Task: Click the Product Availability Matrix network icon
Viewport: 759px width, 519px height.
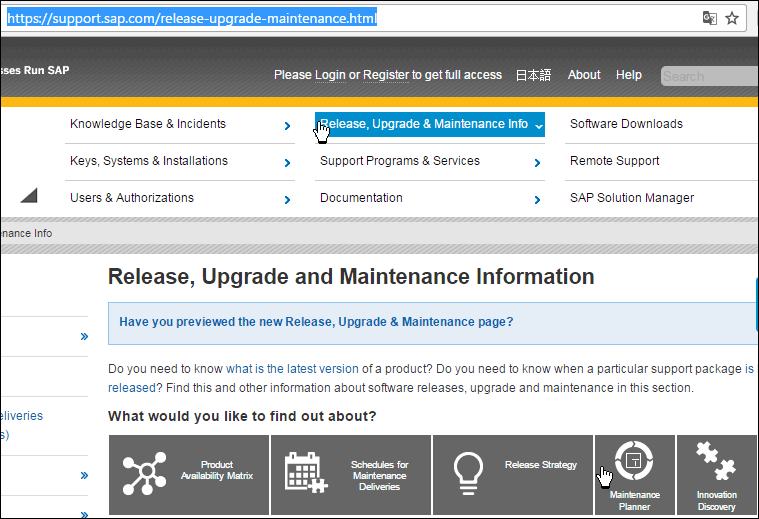Action: coord(146,474)
